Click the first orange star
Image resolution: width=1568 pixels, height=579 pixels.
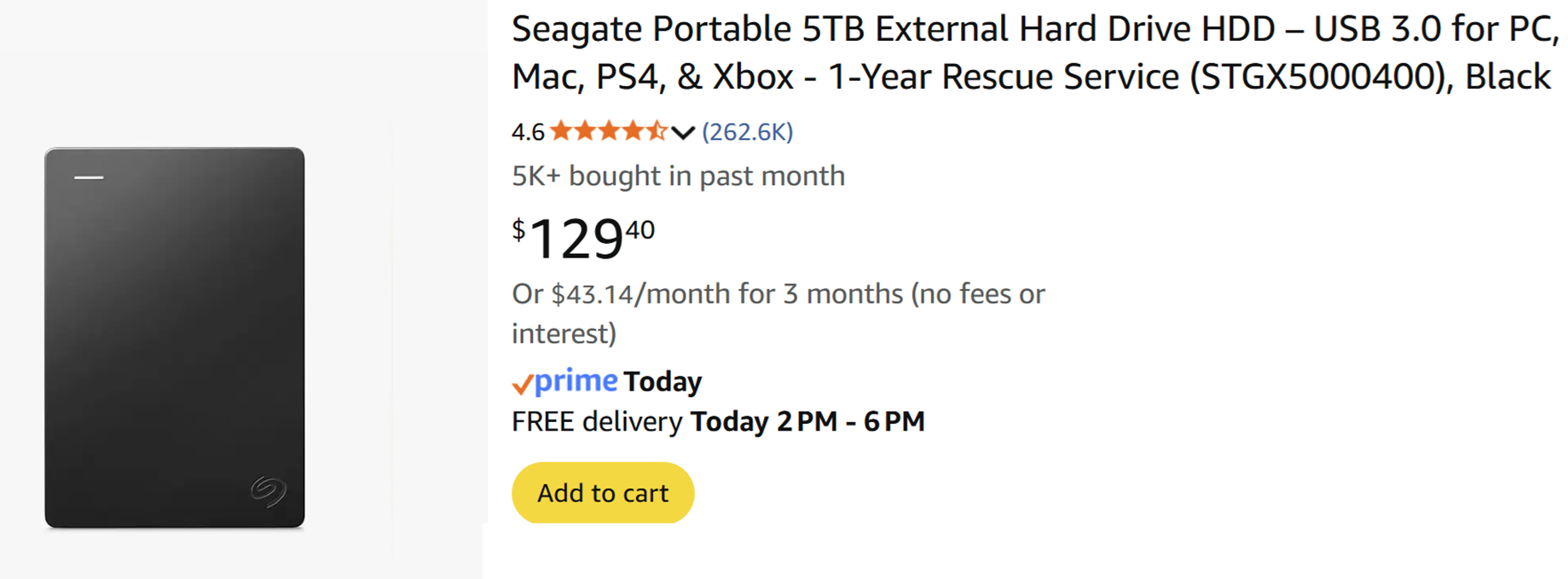pyautogui.click(x=561, y=131)
